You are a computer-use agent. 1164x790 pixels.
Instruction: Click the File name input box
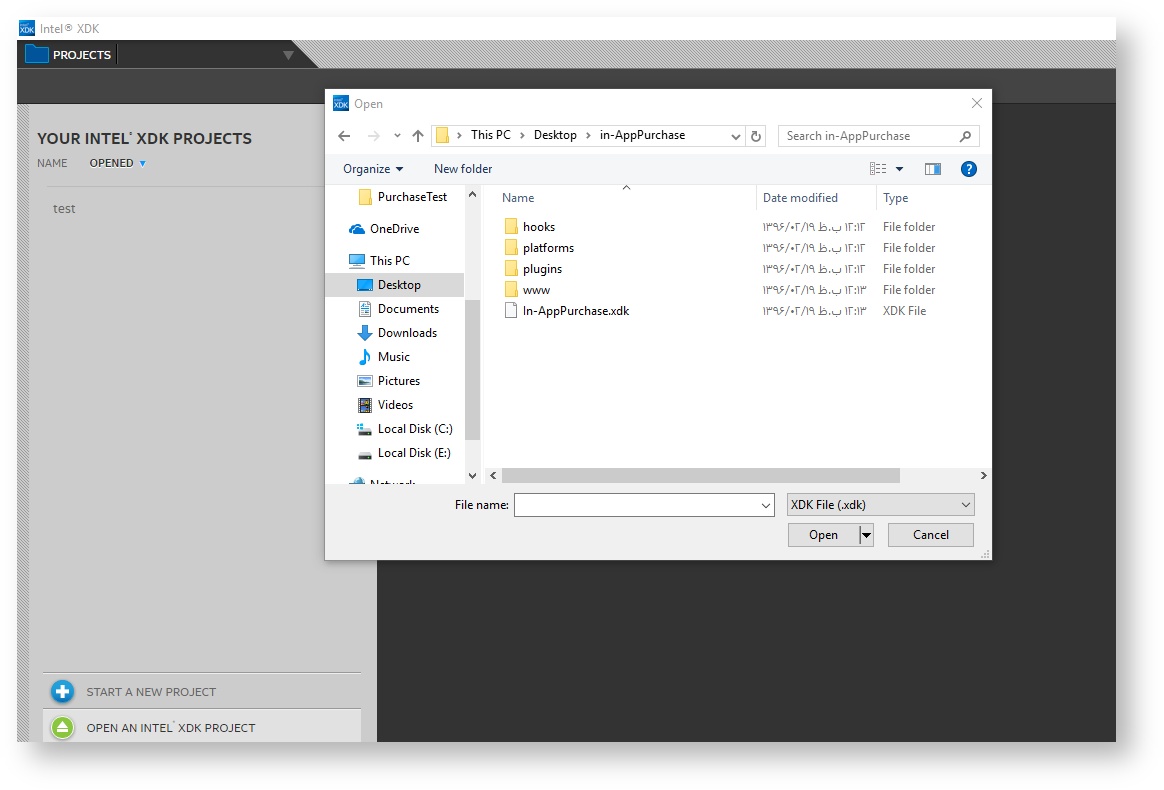(x=636, y=505)
